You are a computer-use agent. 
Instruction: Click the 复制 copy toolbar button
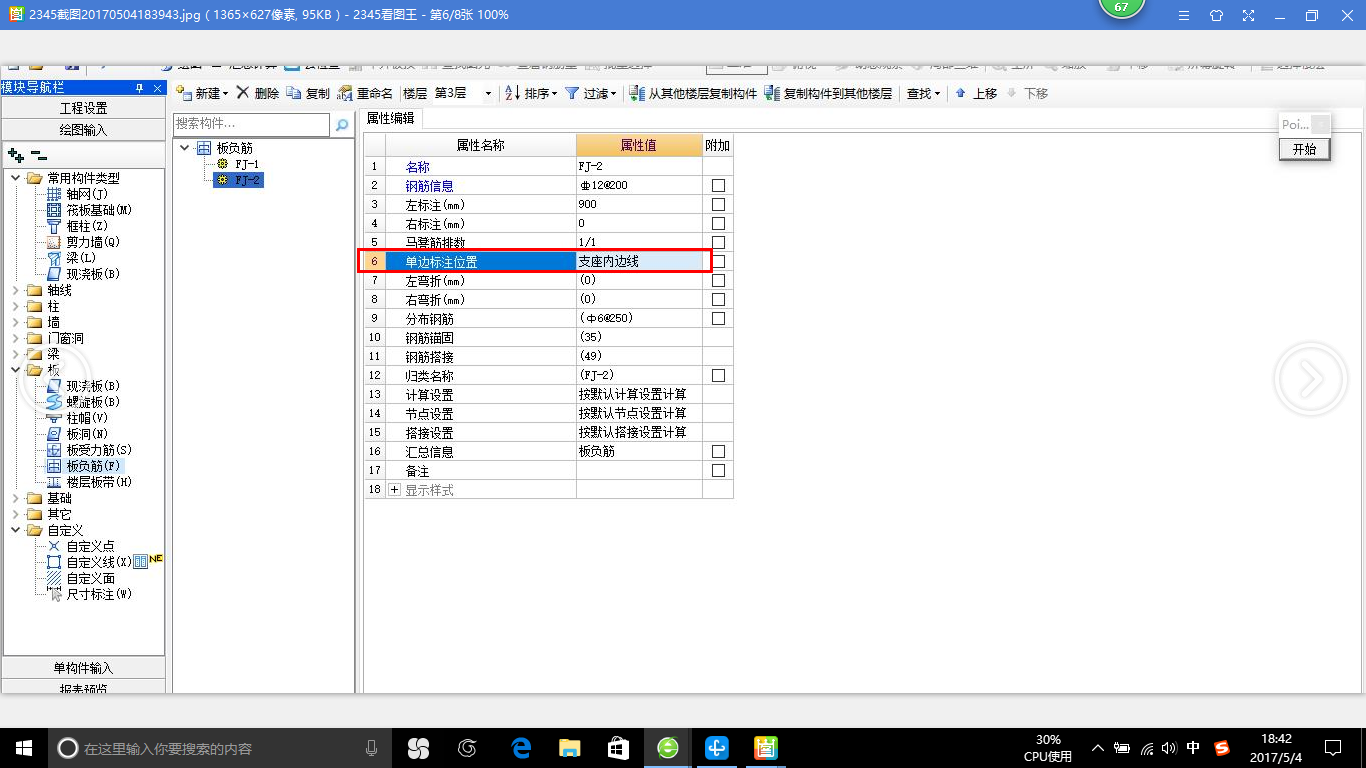(308, 93)
